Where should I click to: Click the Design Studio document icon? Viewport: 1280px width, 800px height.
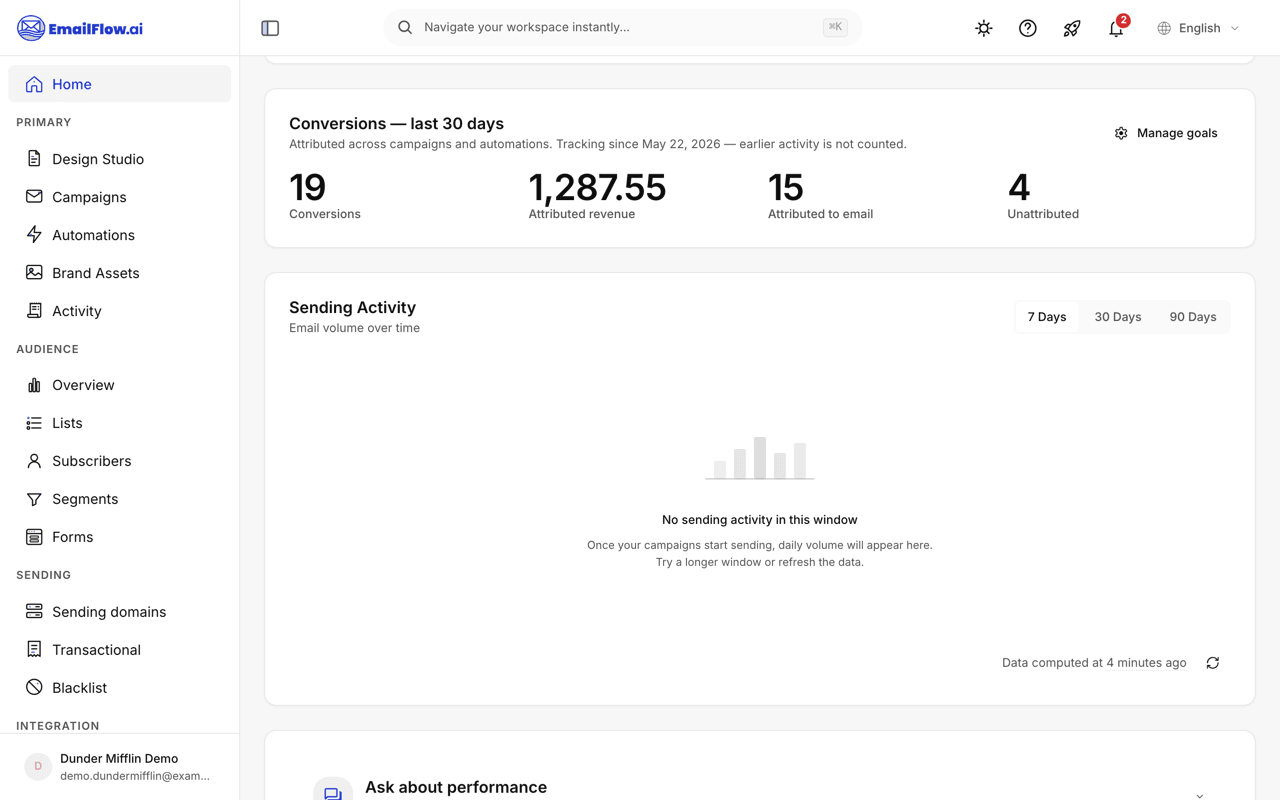tap(34, 159)
